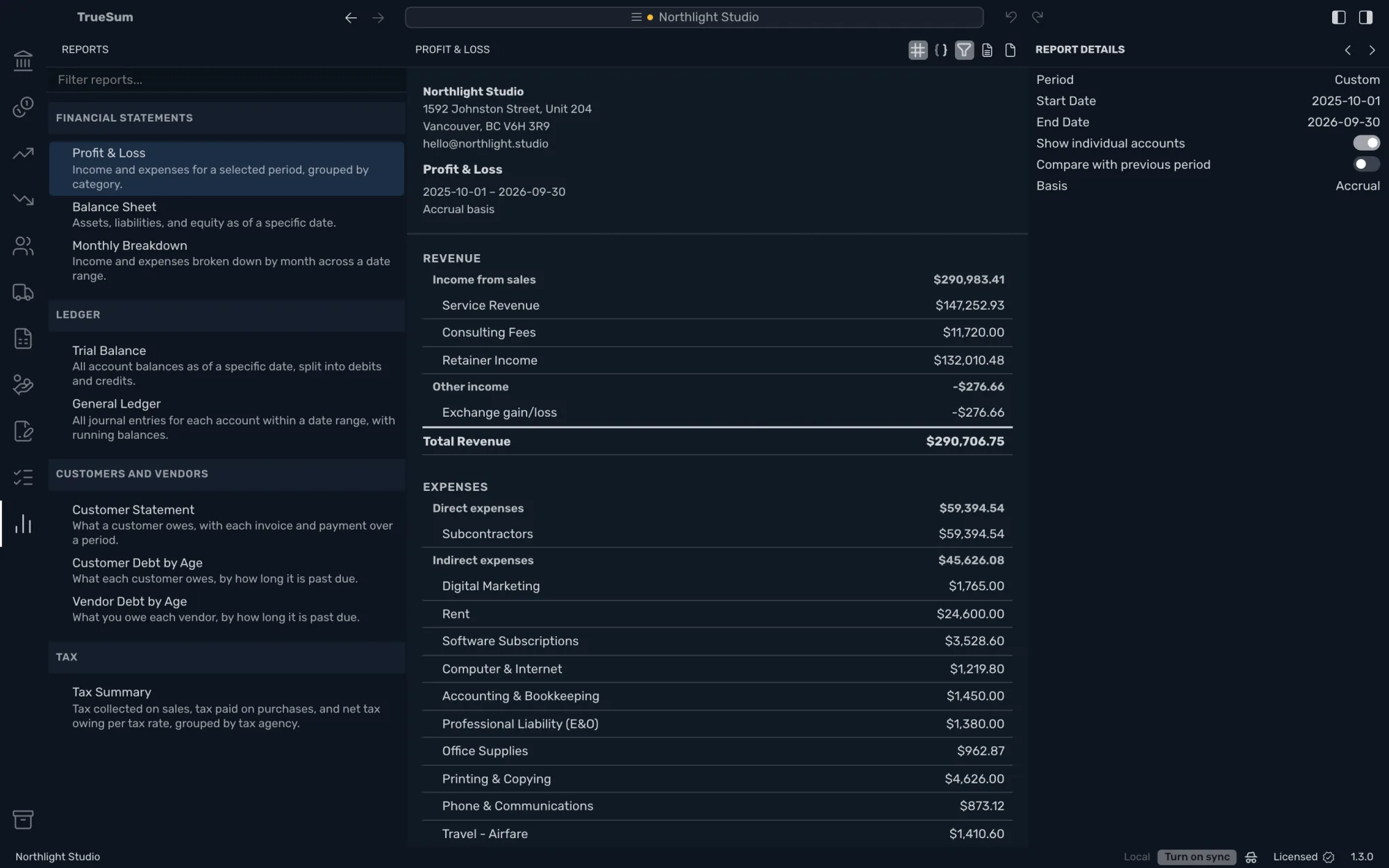The width and height of the screenshot is (1389, 868).
Task: Click the redo arrow icon
Action: (1038, 17)
